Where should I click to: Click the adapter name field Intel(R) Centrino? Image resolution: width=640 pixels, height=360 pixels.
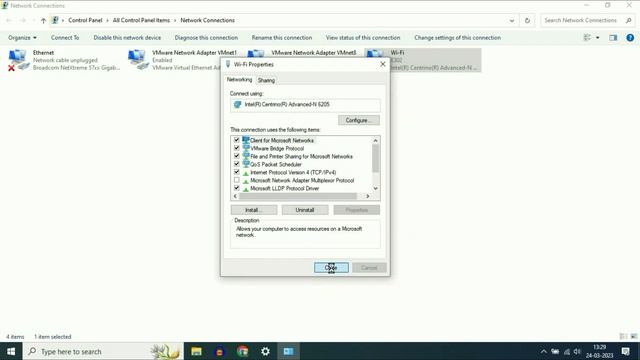pos(305,105)
